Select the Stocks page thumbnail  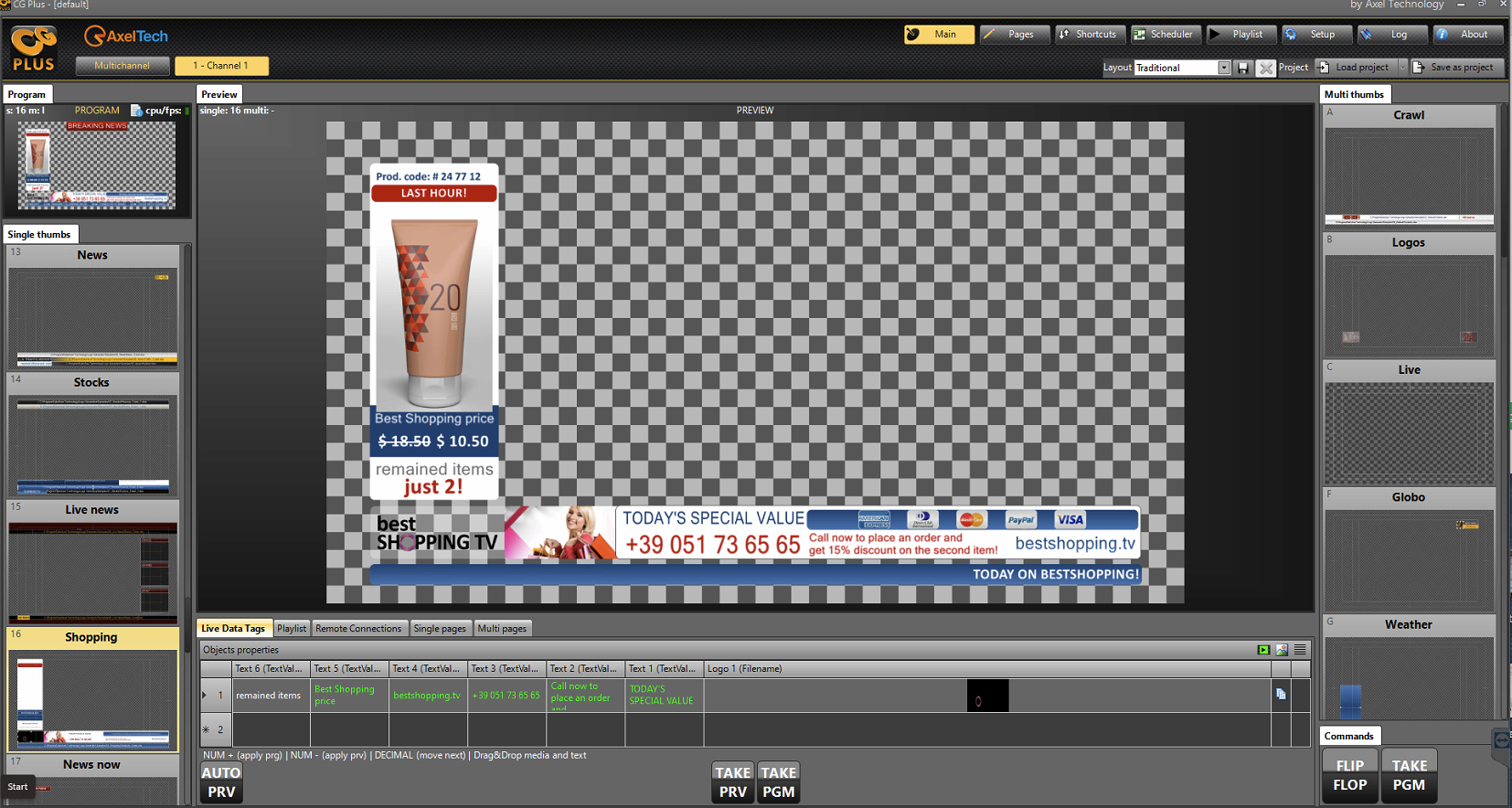point(92,445)
